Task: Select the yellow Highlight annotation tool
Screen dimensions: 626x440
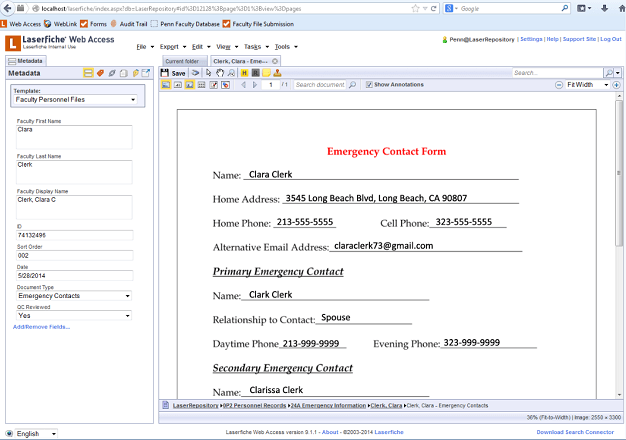Action: [244, 73]
